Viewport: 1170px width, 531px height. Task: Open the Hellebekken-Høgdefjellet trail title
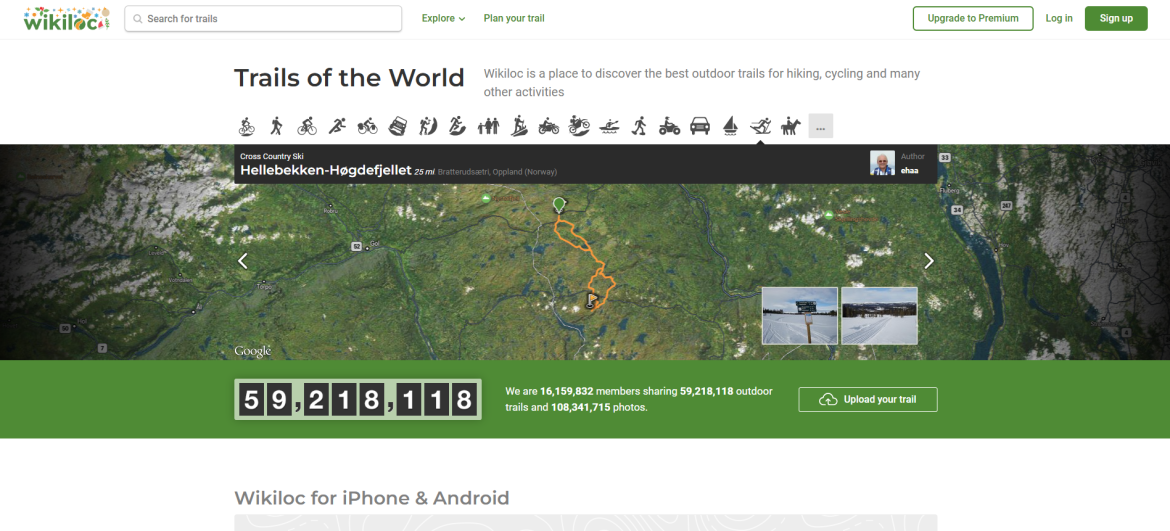325,170
